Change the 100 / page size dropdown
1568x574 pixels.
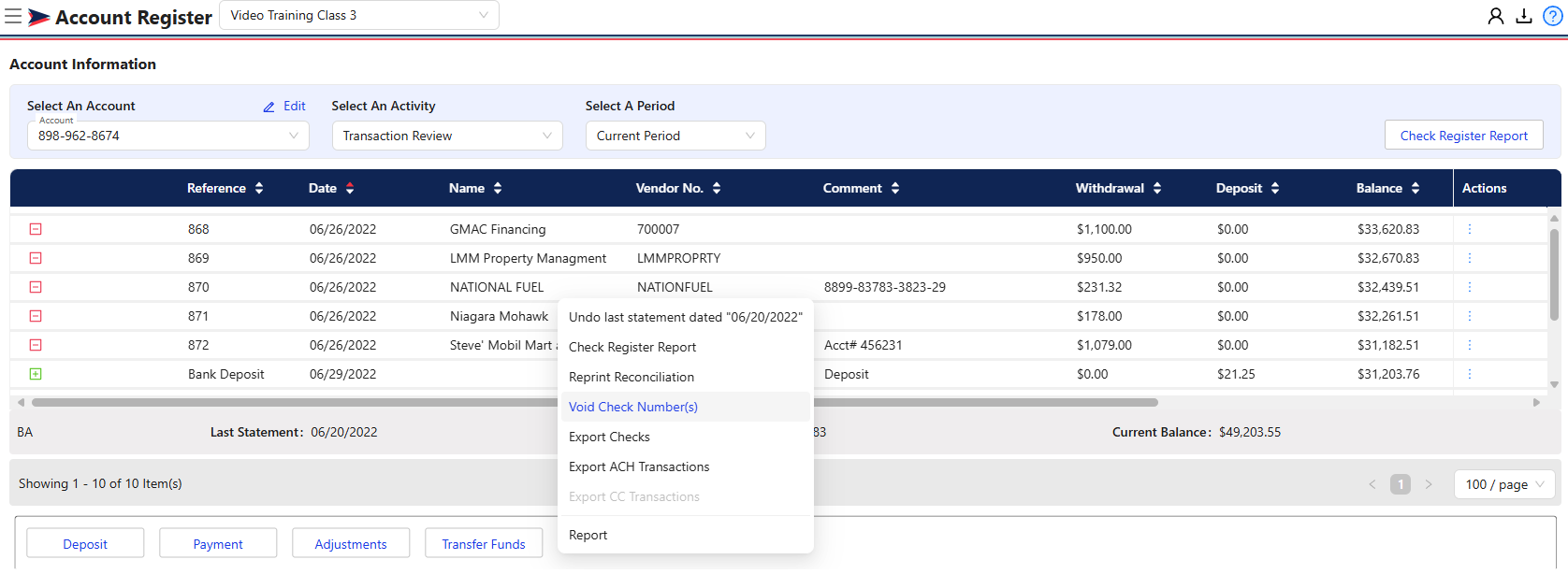(x=1504, y=484)
